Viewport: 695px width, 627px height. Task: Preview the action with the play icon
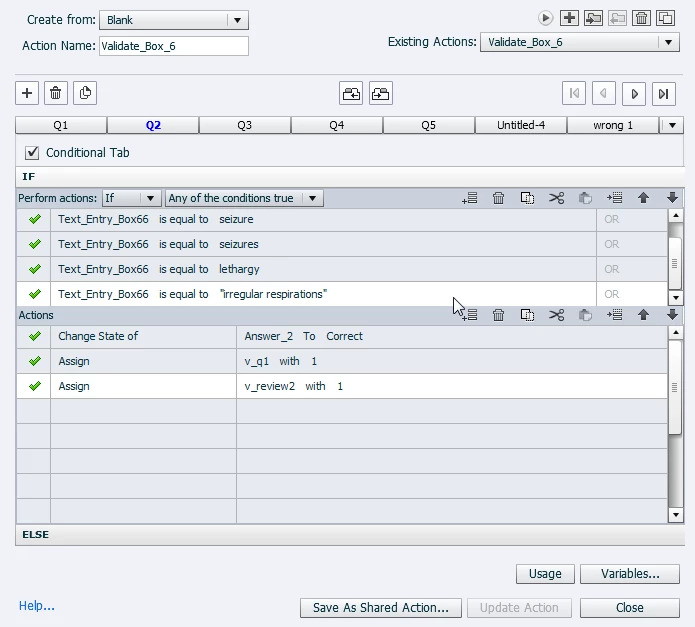(545, 18)
